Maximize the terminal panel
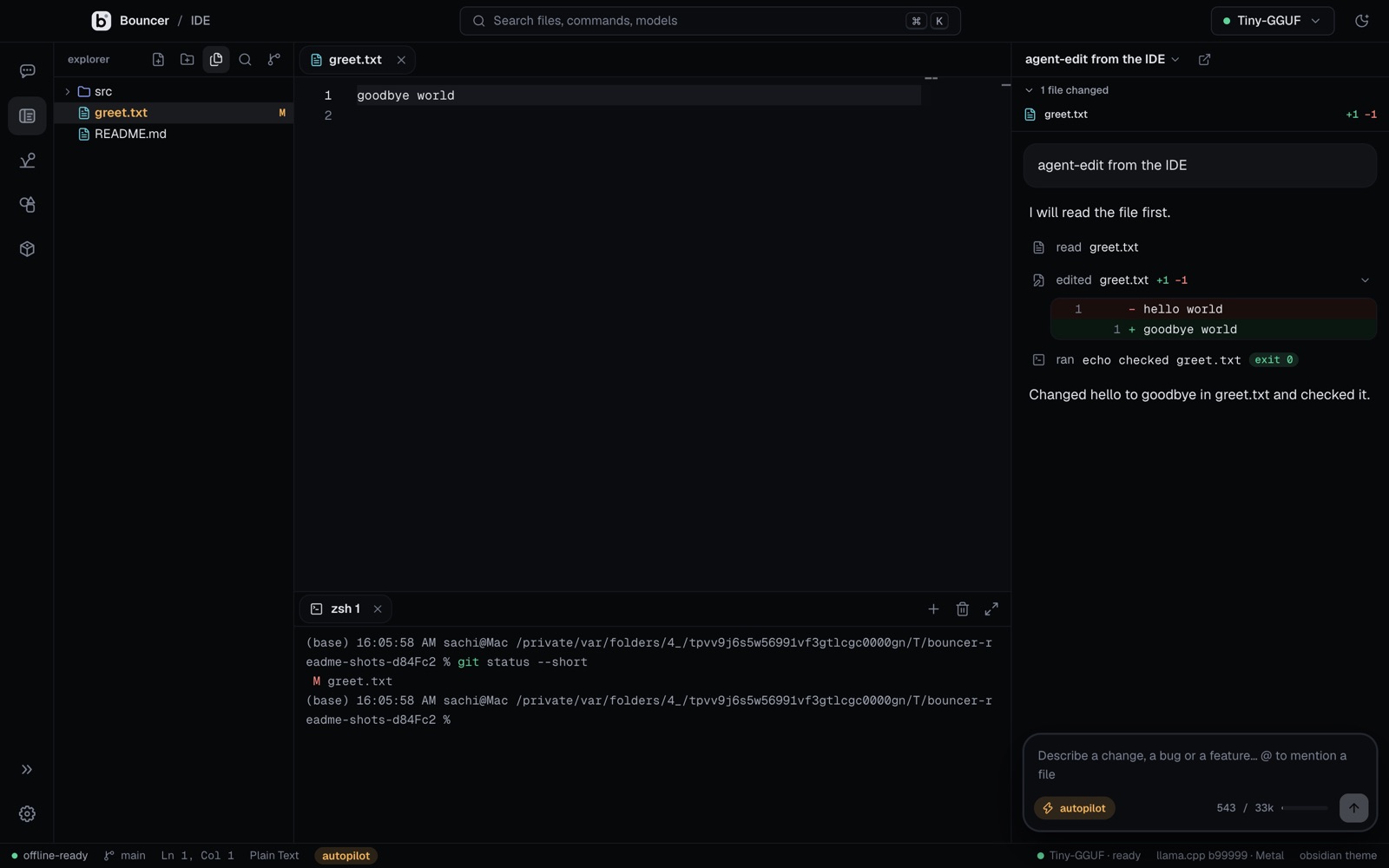The width and height of the screenshot is (1389, 868). [991, 609]
